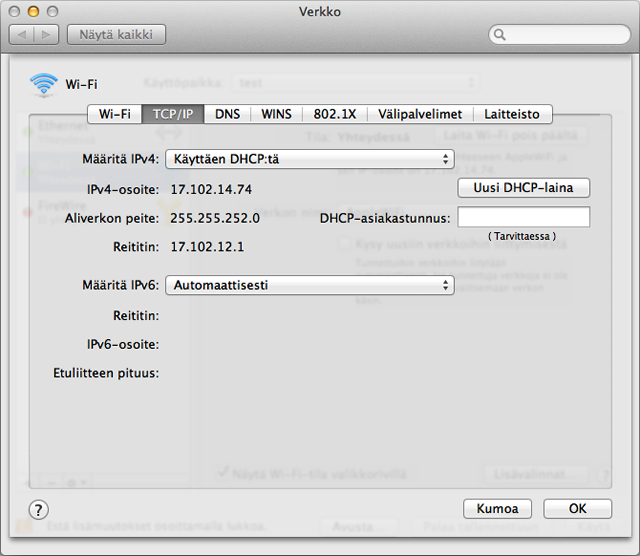Switch to the Wi-Fi tab

click(x=115, y=114)
